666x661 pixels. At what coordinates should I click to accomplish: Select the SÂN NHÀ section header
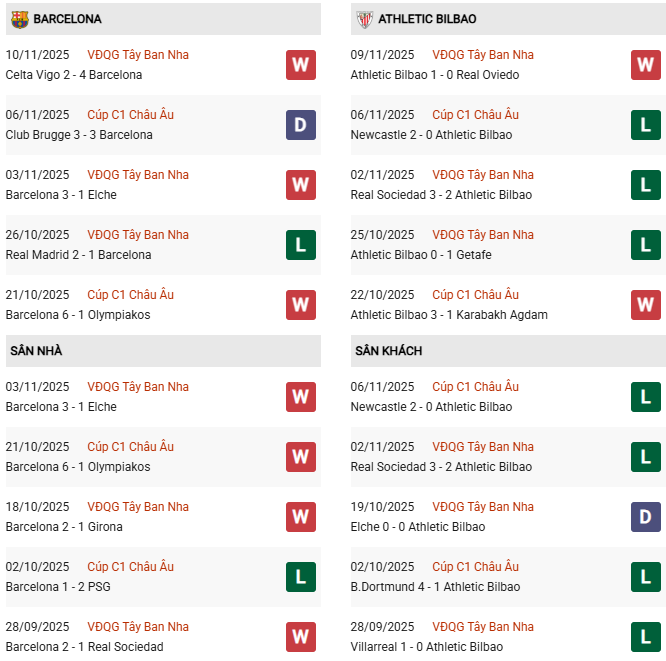[x=37, y=351]
